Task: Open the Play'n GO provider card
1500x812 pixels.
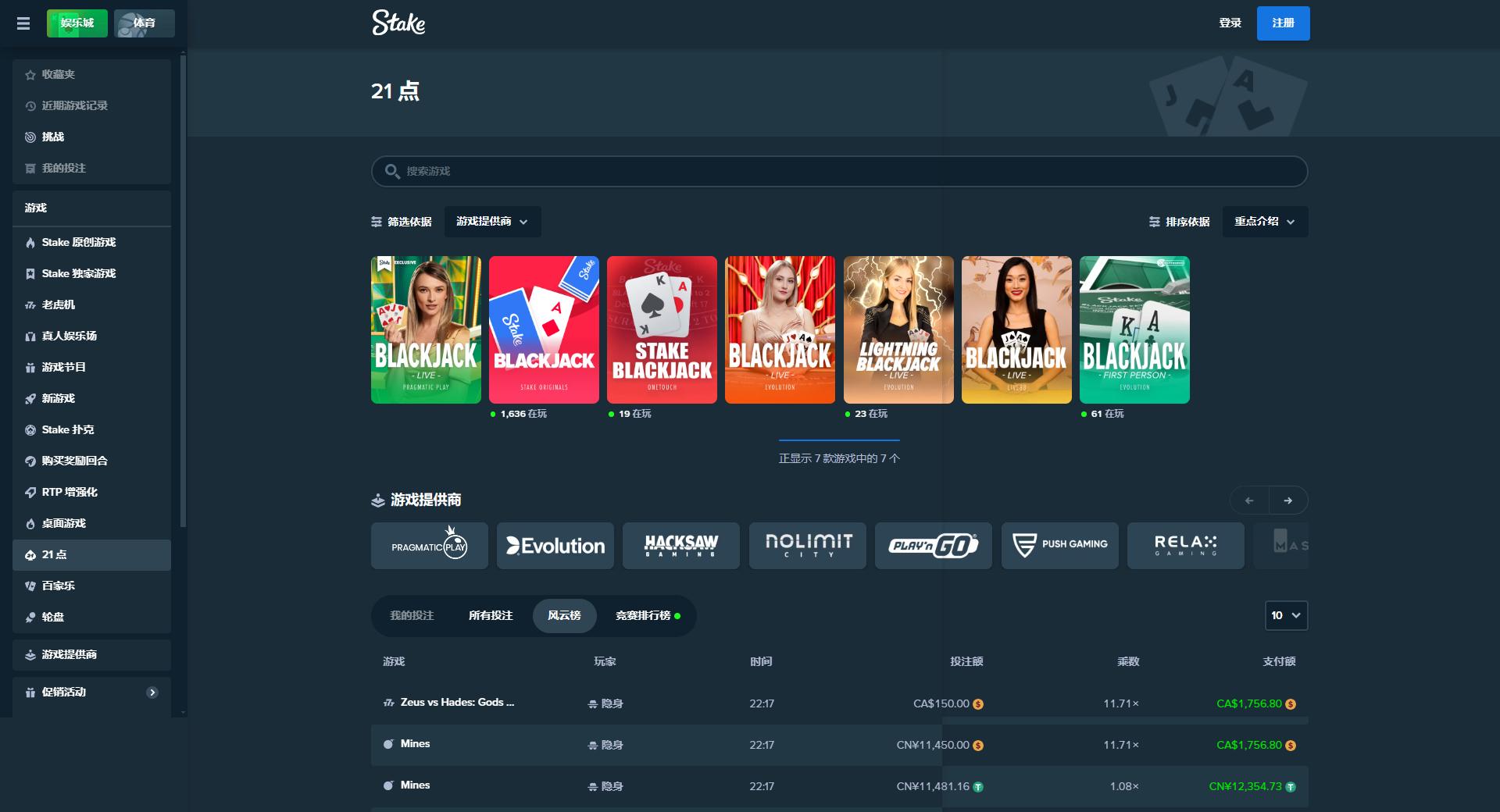Action: coord(934,546)
